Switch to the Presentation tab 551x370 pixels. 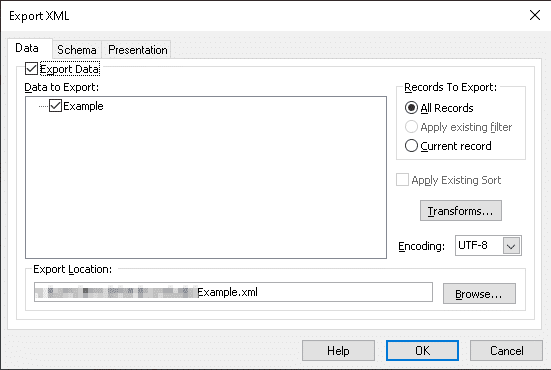pos(137,50)
